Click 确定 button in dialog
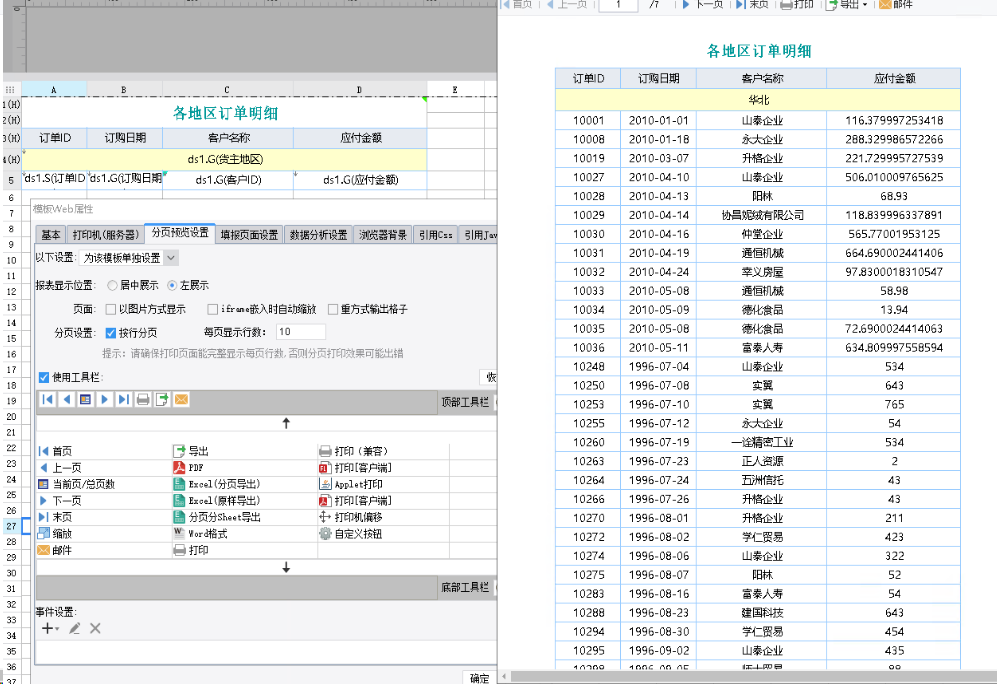Image resolution: width=997 pixels, height=684 pixels. tap(479, 678)
